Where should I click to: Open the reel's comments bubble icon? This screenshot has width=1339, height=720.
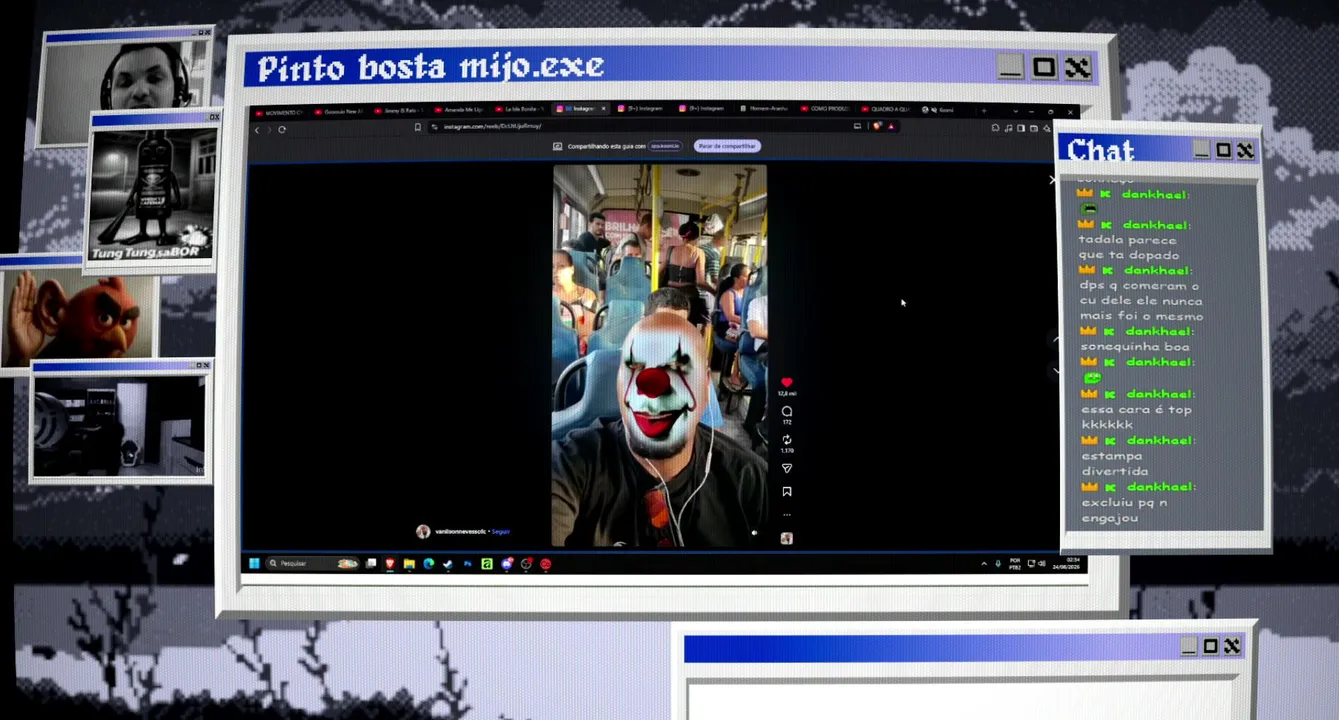[786, 411]
